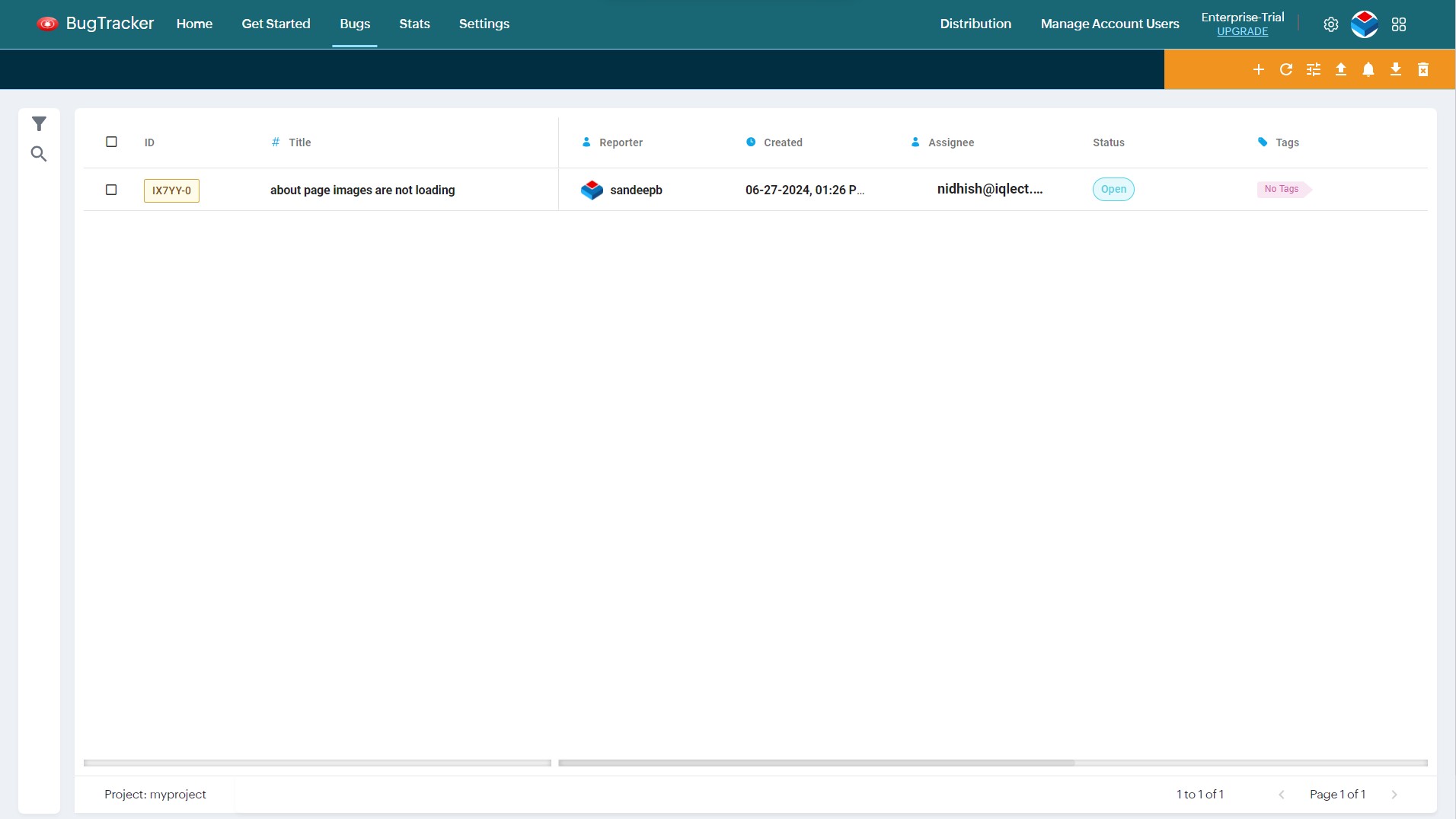Click the Open status badge
1456x819 pixels.
click(x=1113, y=189)
